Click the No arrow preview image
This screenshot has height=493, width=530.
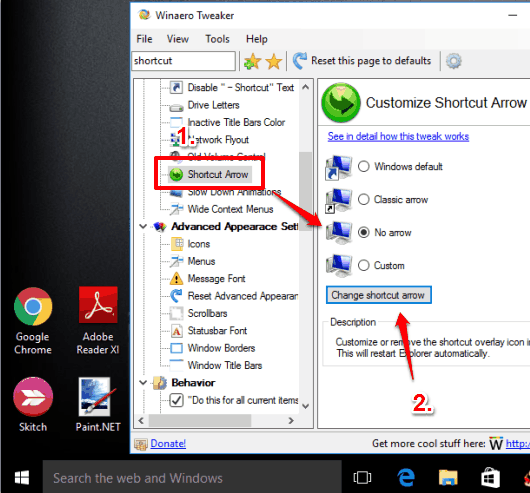coord(339,232)
